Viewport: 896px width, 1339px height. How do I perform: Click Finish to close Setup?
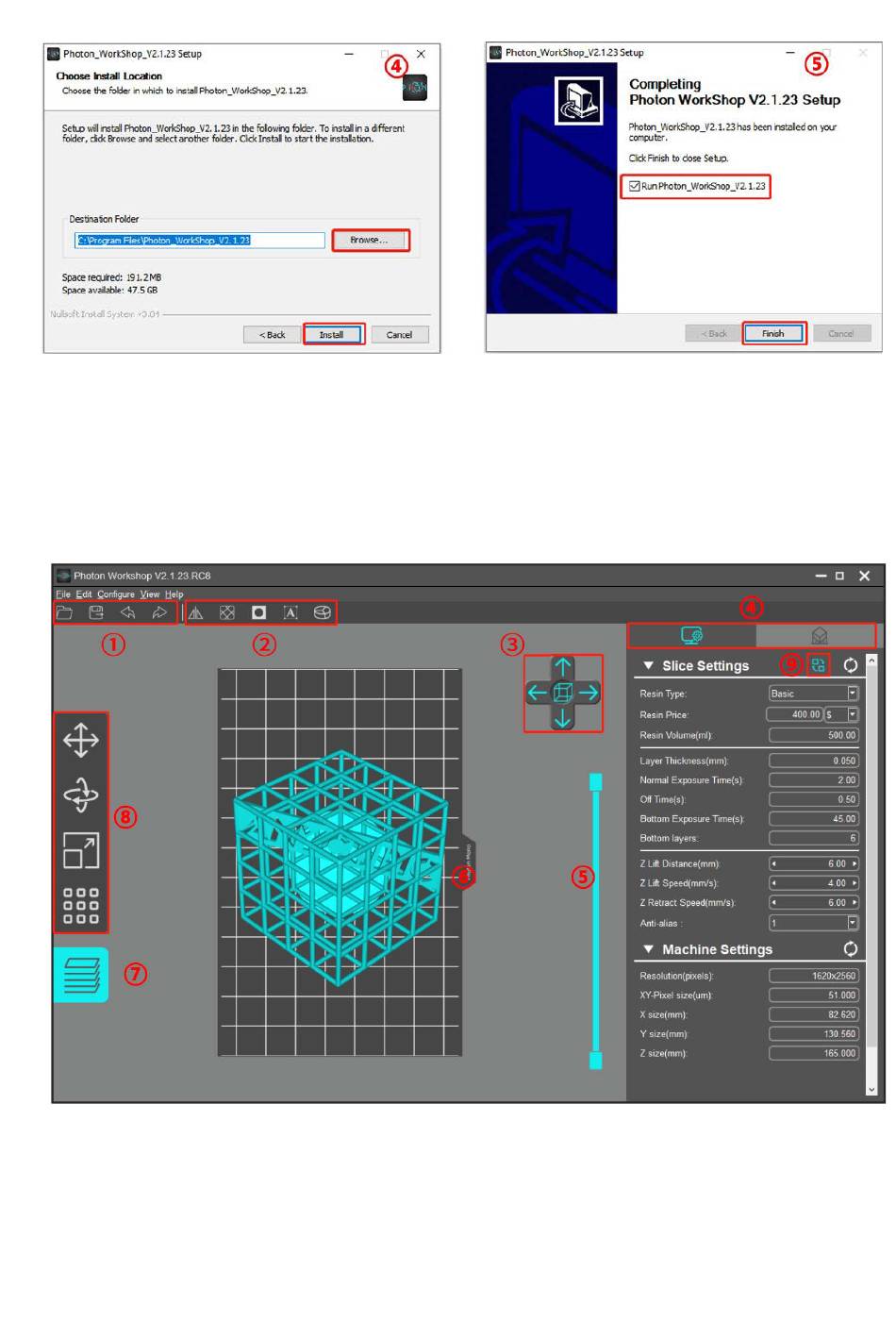pos(773,333)
